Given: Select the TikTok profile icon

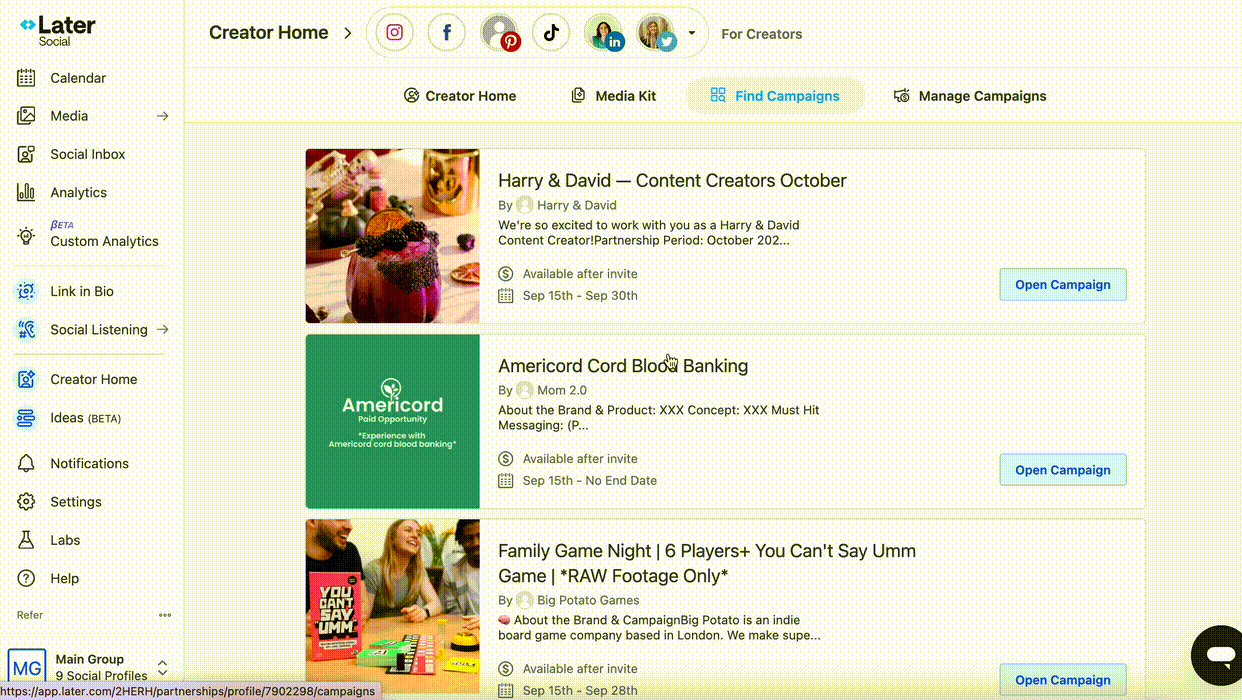Looking at the screenshot, I should click(x=551, y=33).
